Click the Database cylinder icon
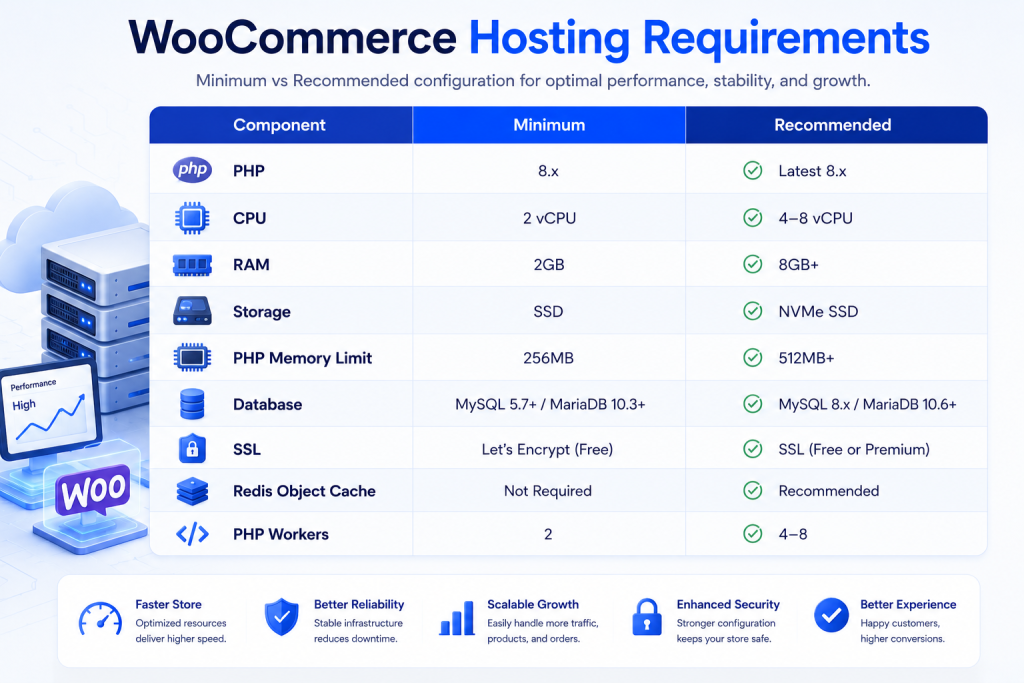Viewport: 1024px width, 683px height. [192, 404]
